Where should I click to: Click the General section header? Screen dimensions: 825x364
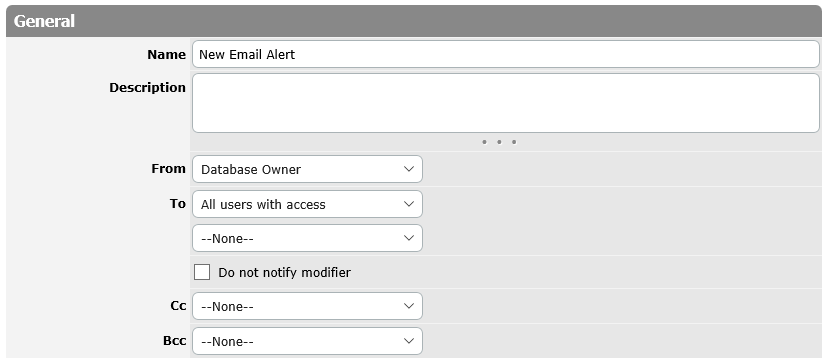[414, 21]
